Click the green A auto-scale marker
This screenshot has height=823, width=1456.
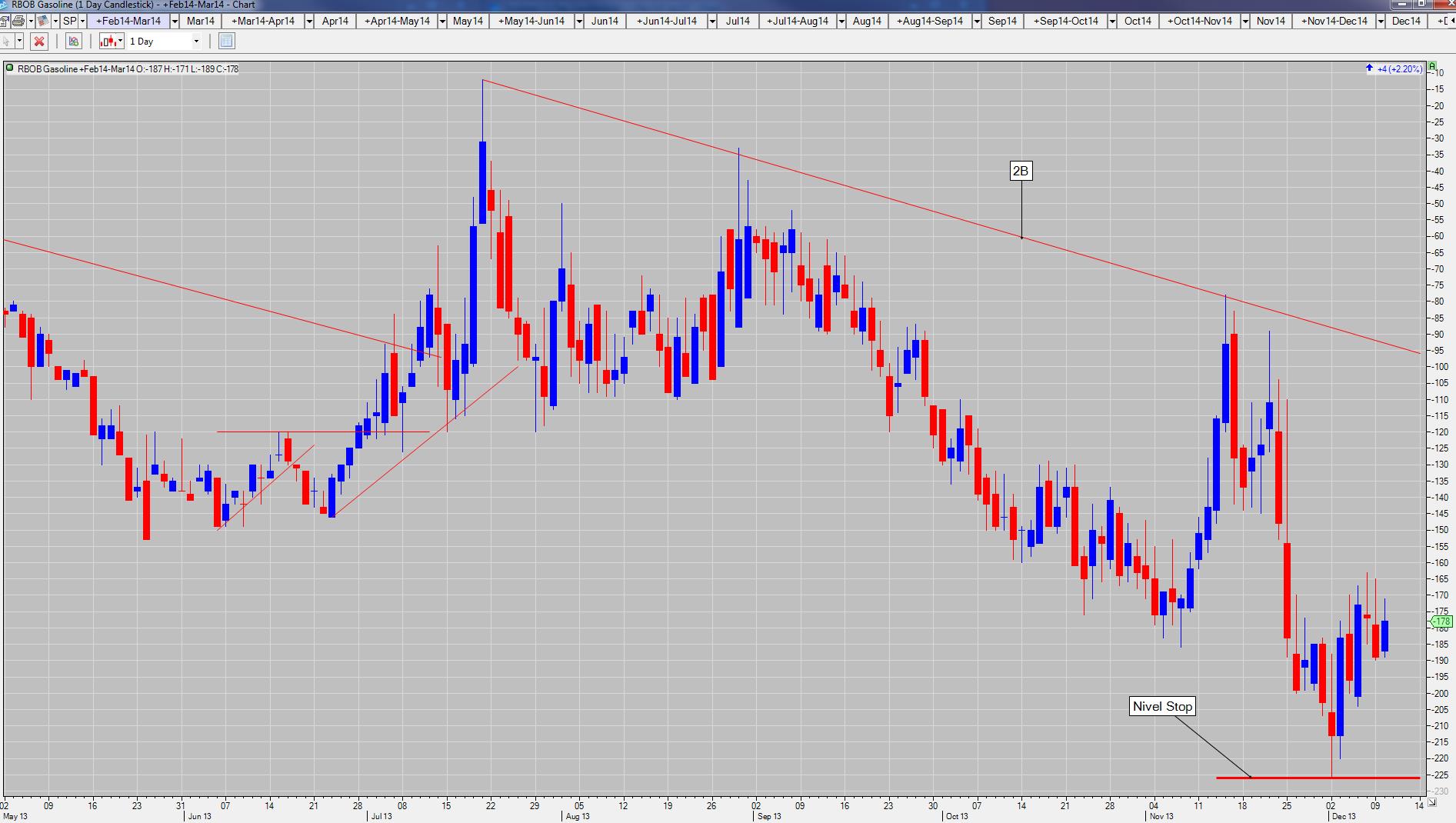pyautogui.click(x=1432, y=68)
